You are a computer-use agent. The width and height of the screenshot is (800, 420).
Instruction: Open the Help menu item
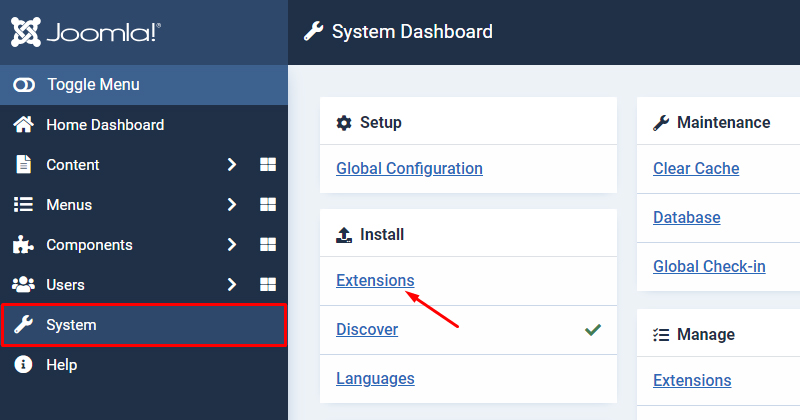click(x=61, y=365)
